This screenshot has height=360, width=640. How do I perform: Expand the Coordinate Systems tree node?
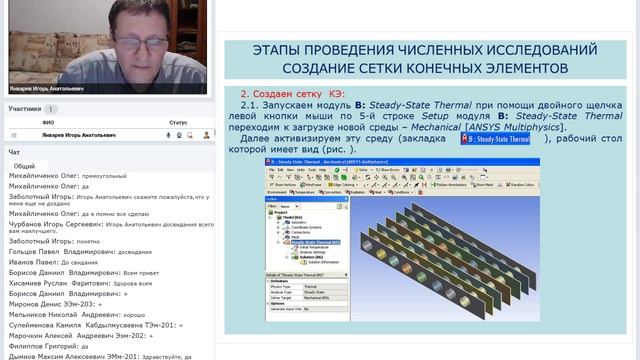click(x=279, y=227)
